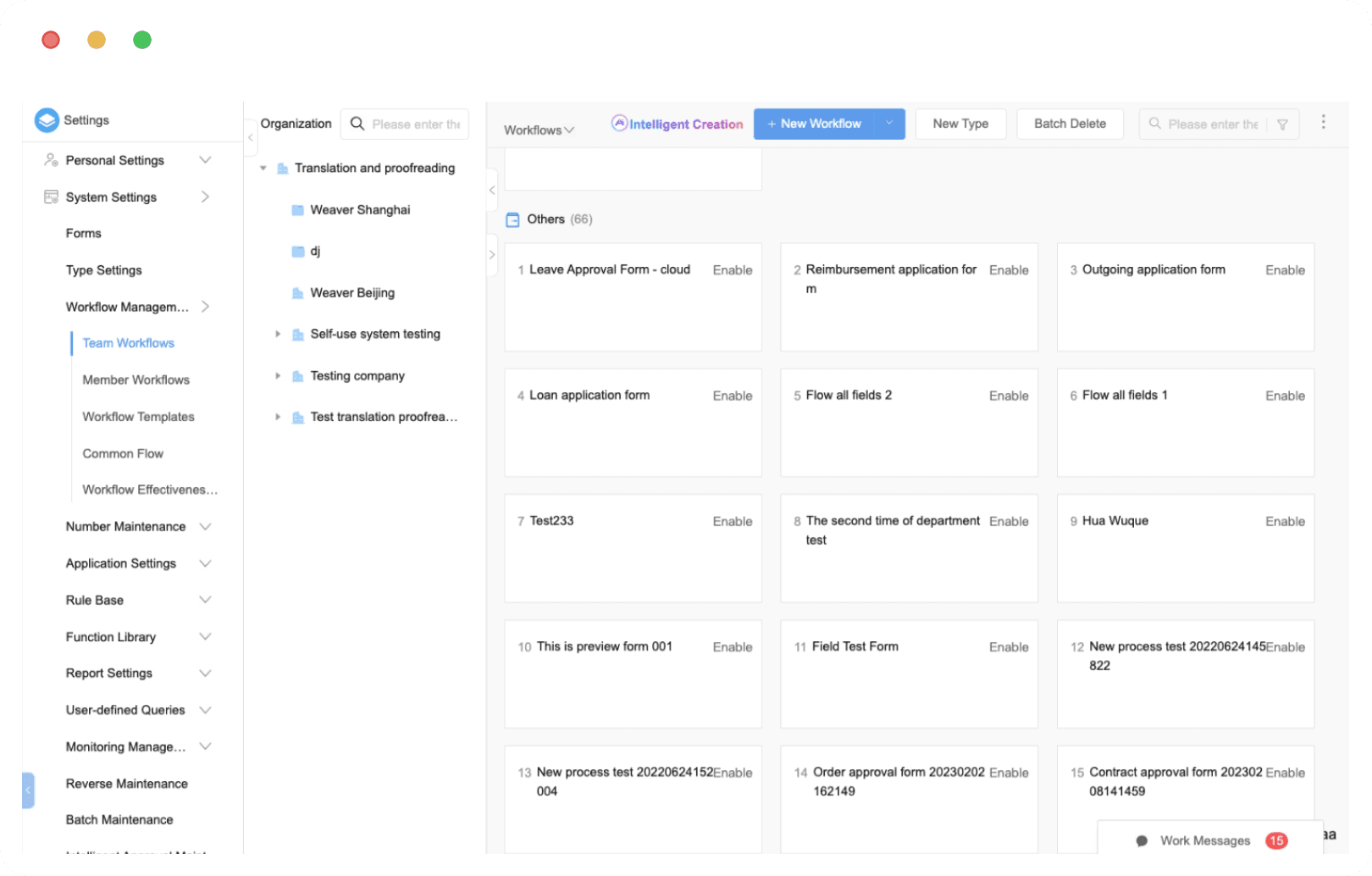The width and height of the screenshot is (1372, 876).
Task: Click Enable on Test233 card
Action: (733, 521)
